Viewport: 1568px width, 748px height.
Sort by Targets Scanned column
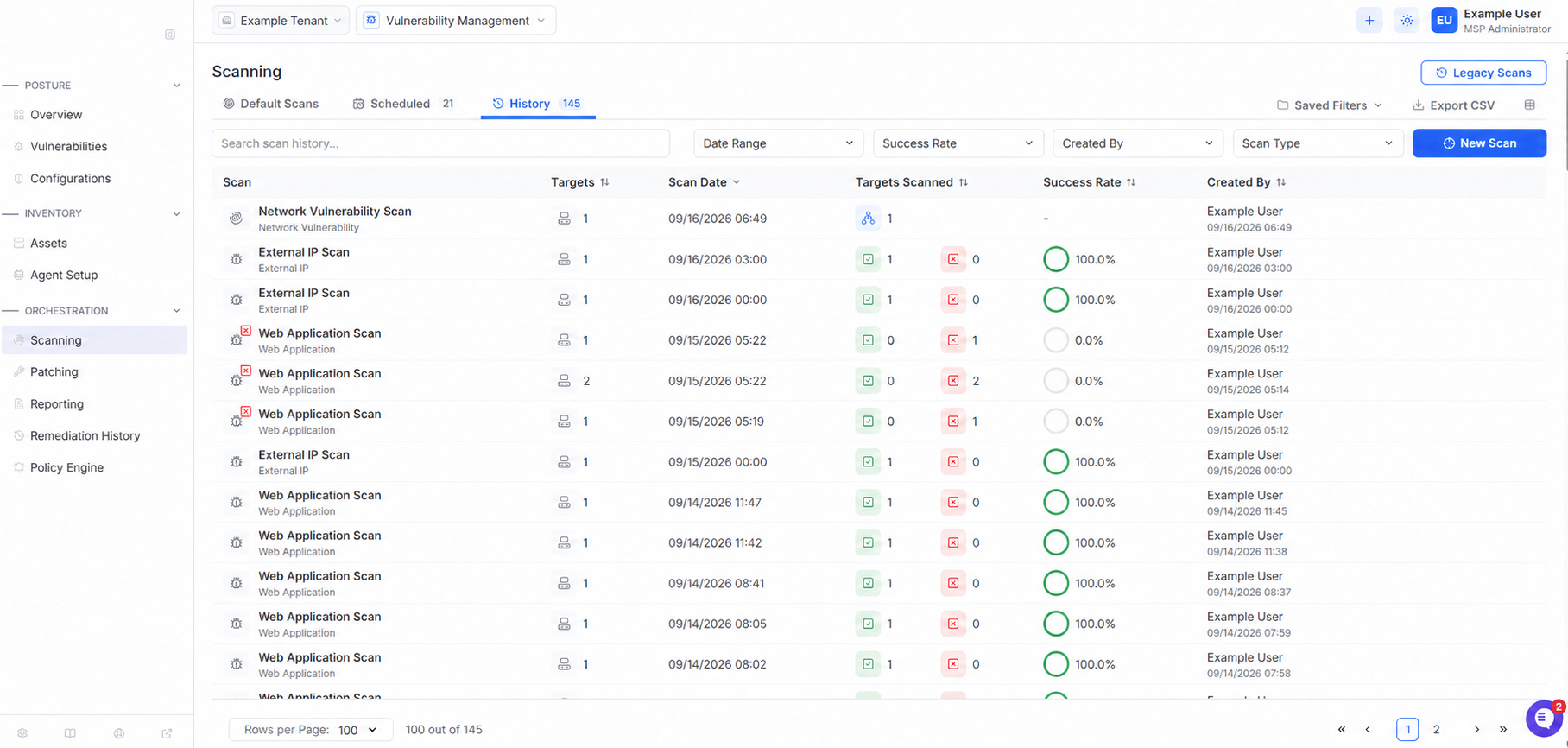pos(964,182)
